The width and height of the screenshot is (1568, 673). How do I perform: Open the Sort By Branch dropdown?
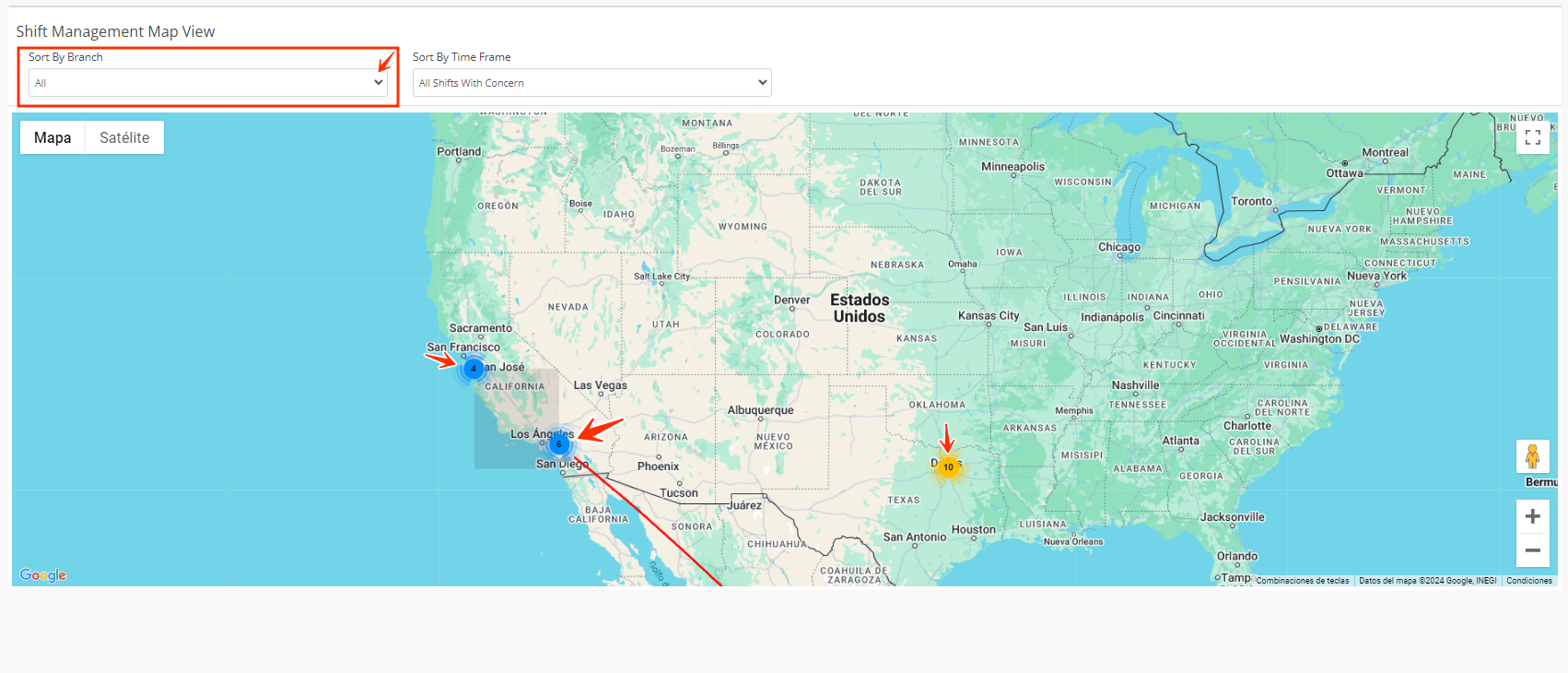click(207, 83)
